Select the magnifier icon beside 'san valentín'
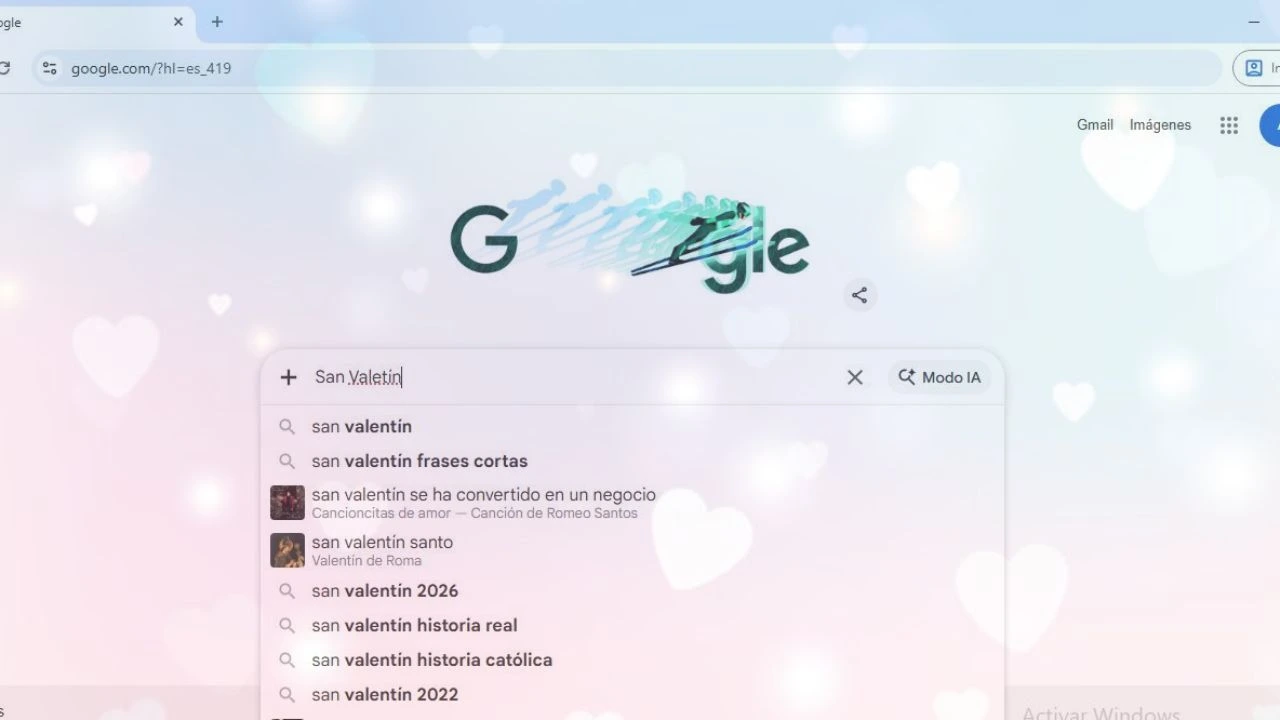 point(287,426)
